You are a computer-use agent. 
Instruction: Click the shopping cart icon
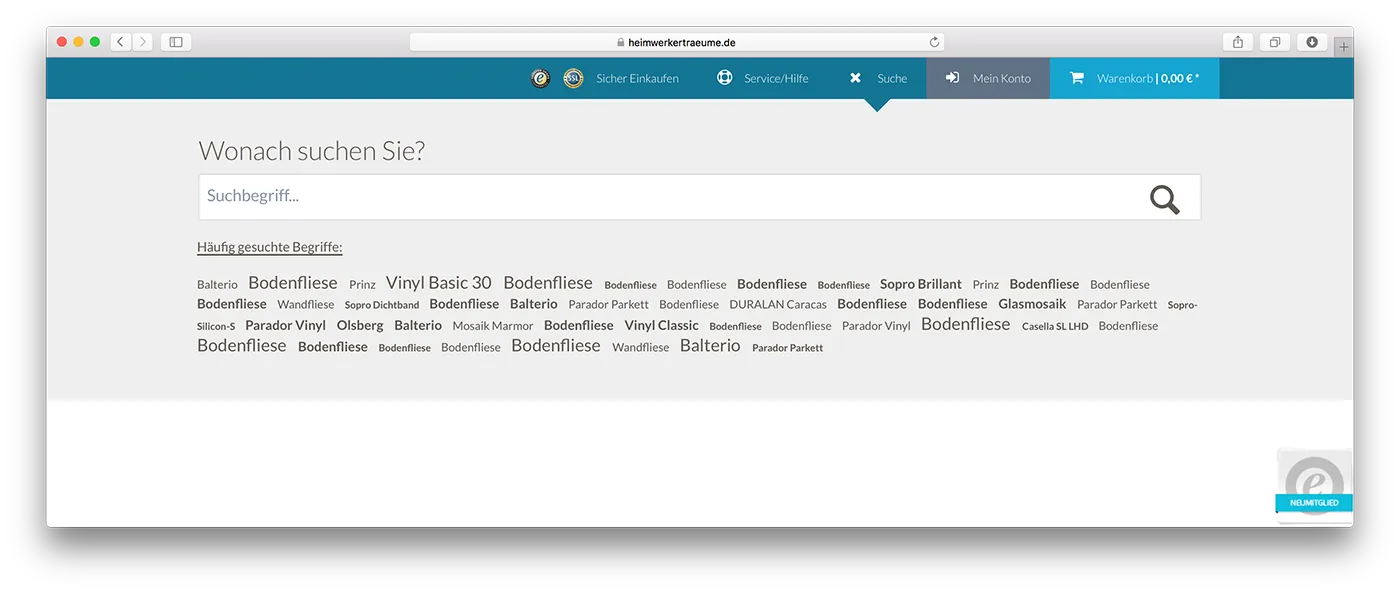[x=1077, y=78]
